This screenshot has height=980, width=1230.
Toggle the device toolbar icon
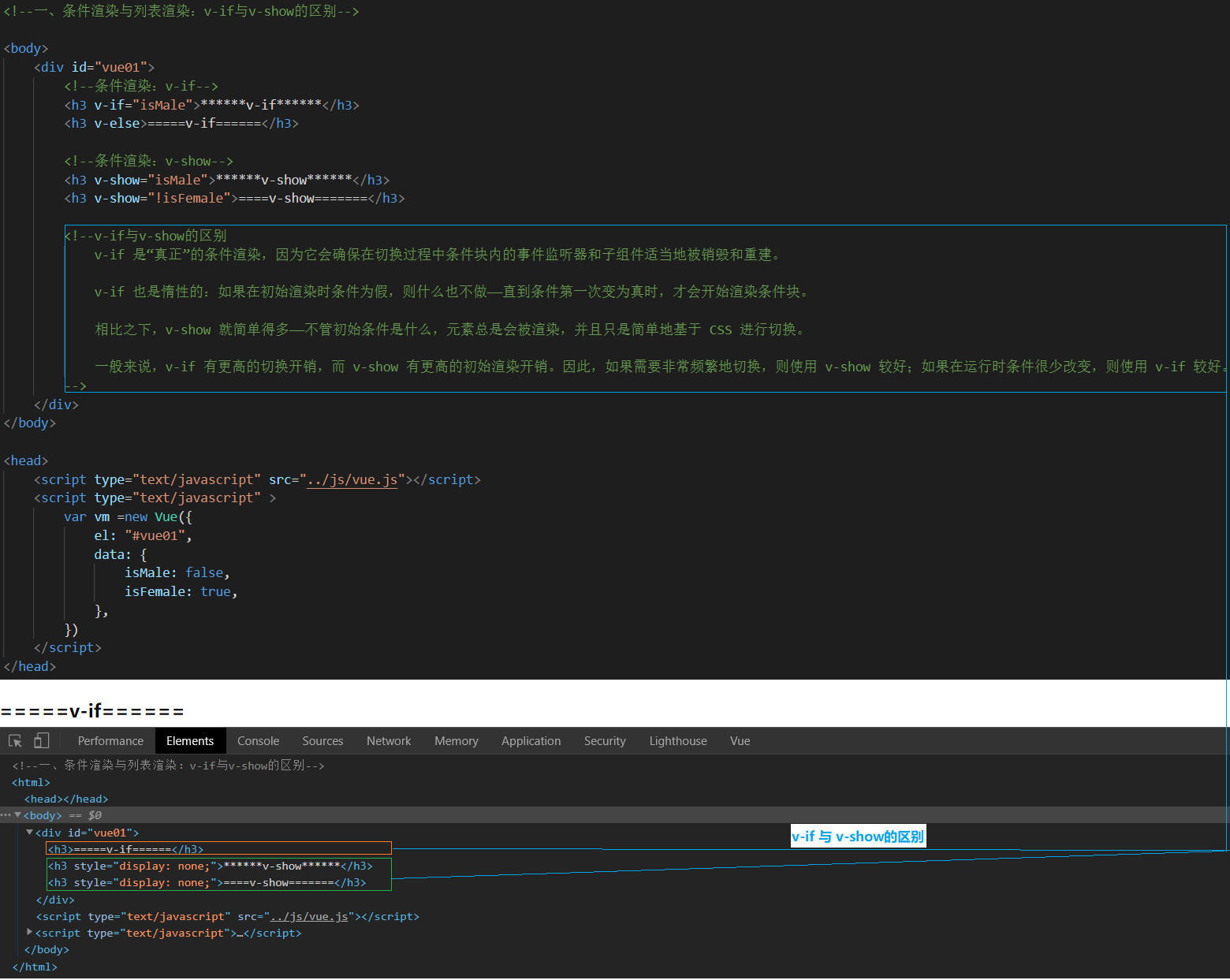point(41,741)
